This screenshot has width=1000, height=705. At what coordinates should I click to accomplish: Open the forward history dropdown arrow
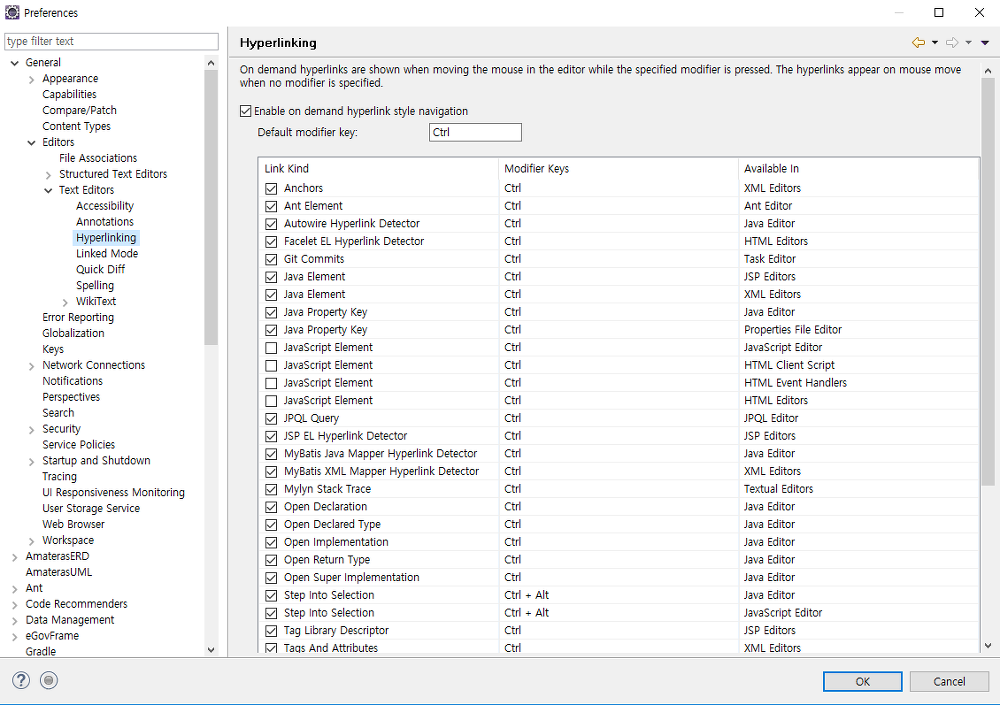(x=968, y=43)
